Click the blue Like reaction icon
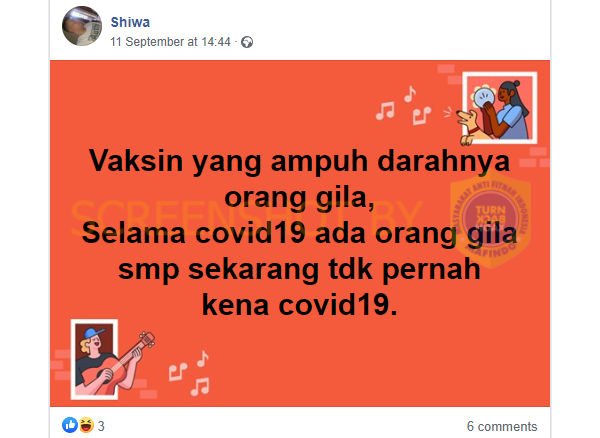600x438 pixels. [70, 425]
